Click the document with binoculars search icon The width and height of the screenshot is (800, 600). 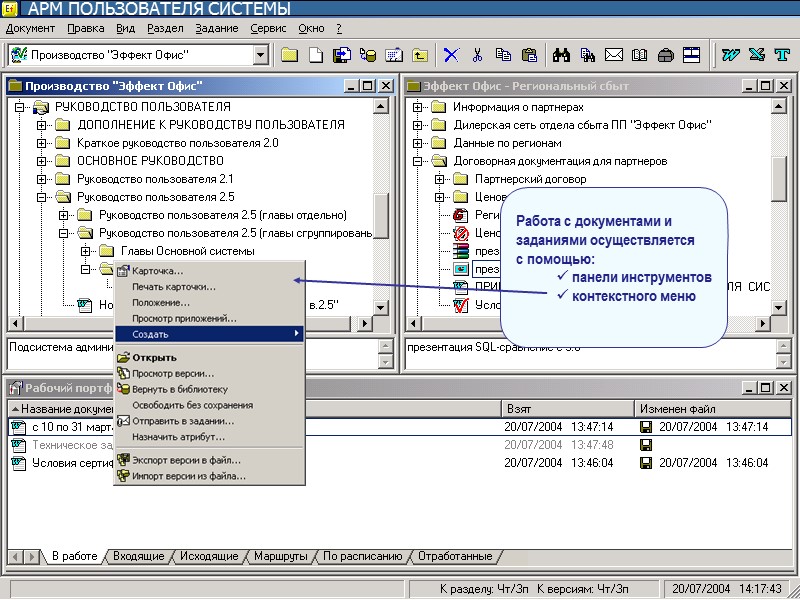(587, 55)
